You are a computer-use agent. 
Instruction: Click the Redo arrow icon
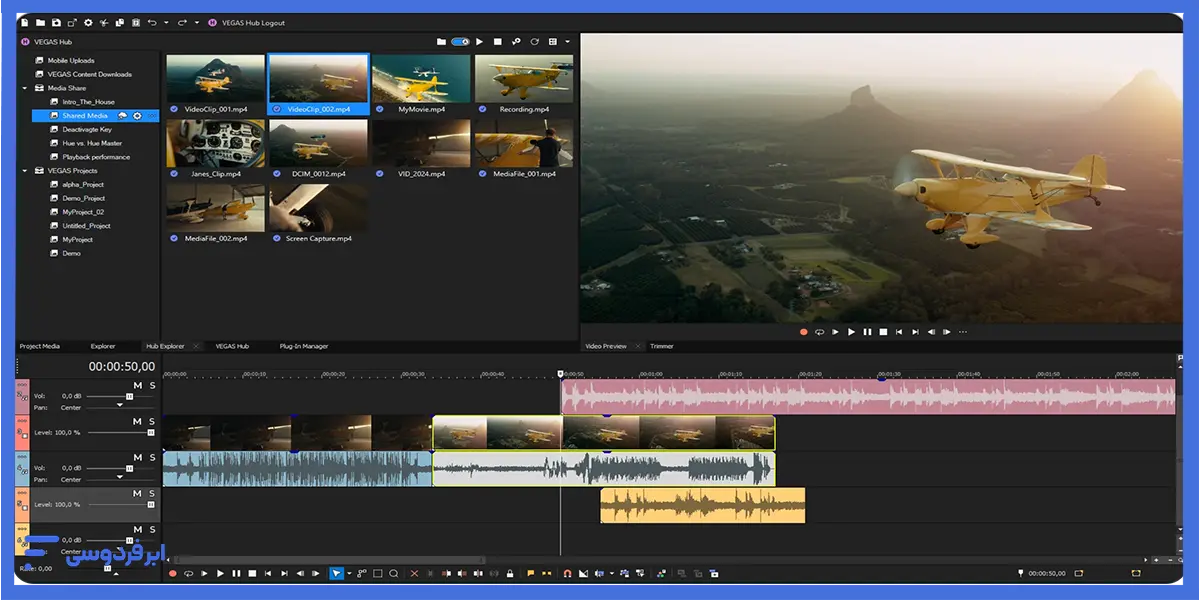(x=182, y=22)
